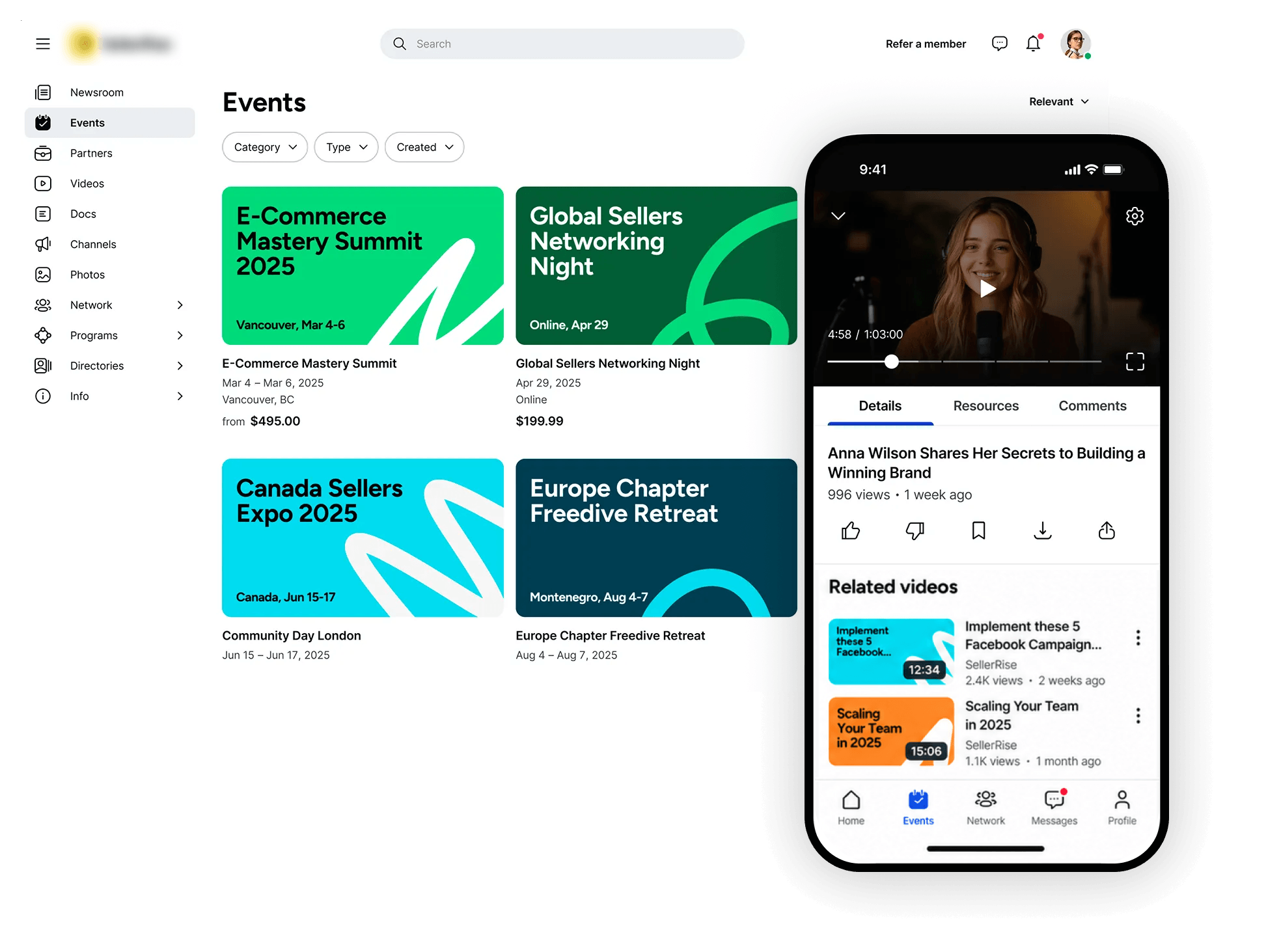Change the Relevant sort order dropdown
This screenshot has height=952, width=1281.
(x=1058, y=102)
